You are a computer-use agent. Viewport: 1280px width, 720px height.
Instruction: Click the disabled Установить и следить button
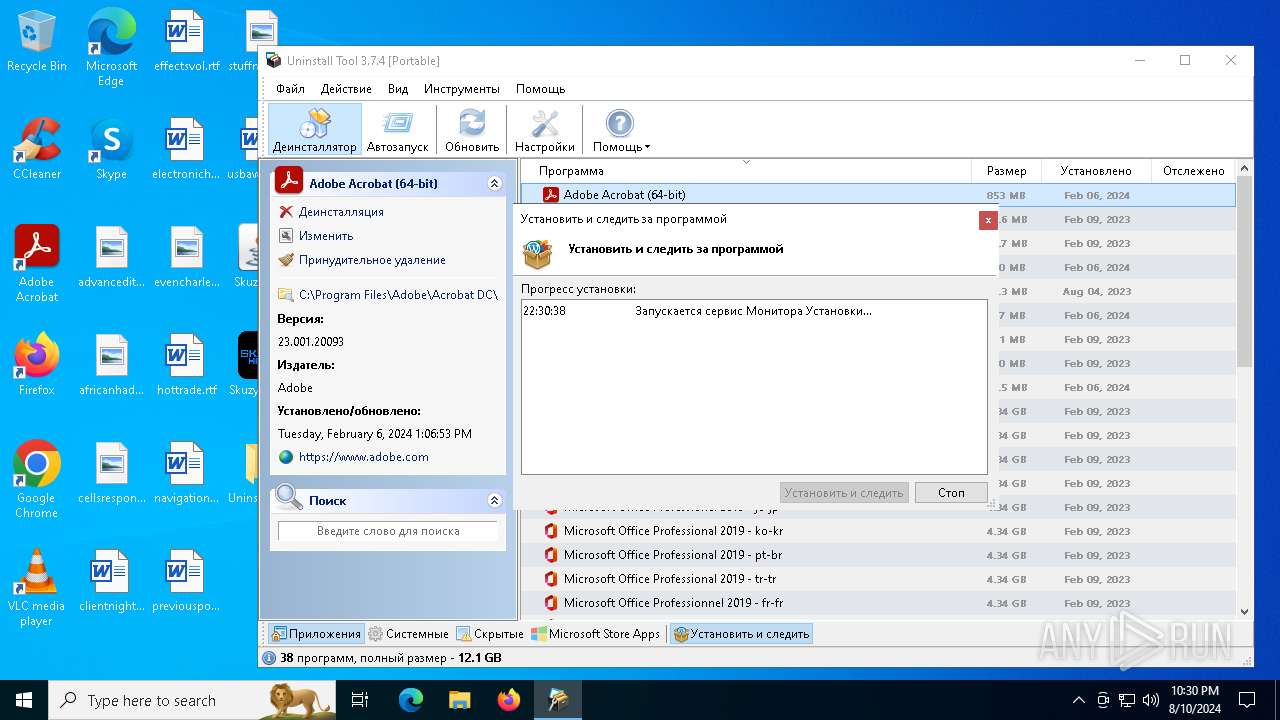pyautogui.click(x=844, y=493)
